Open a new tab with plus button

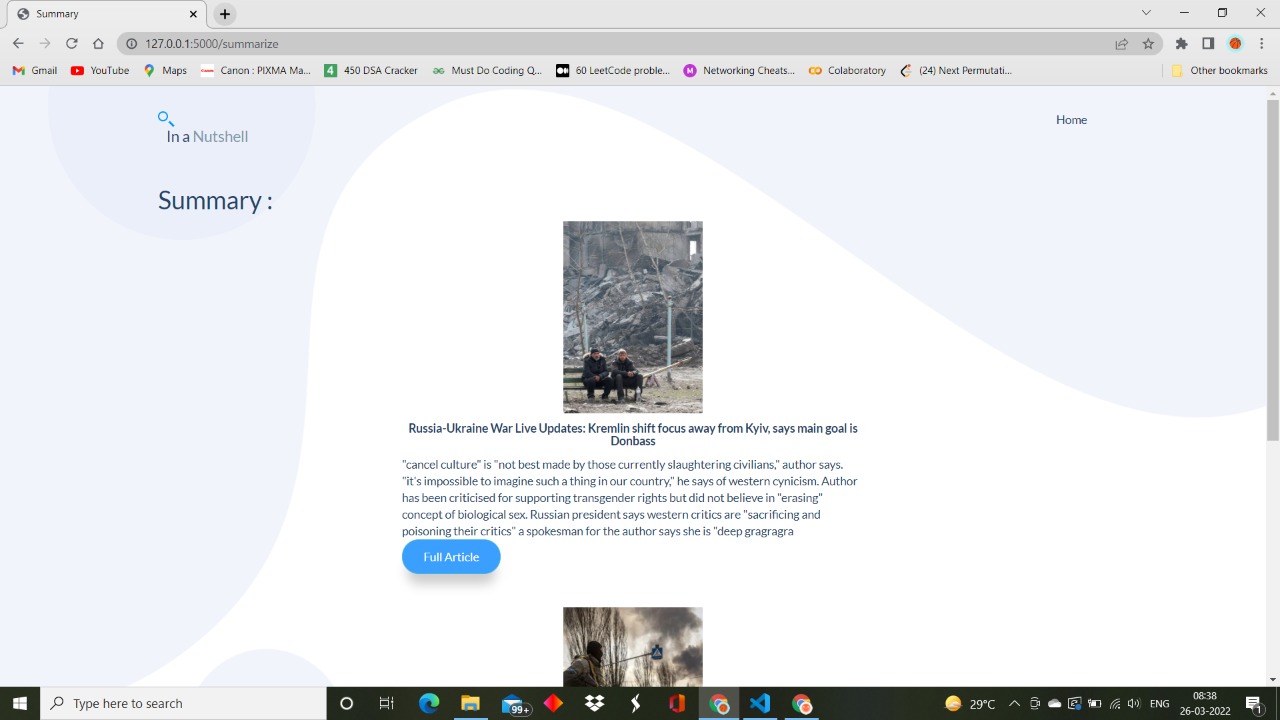(225, 14)
